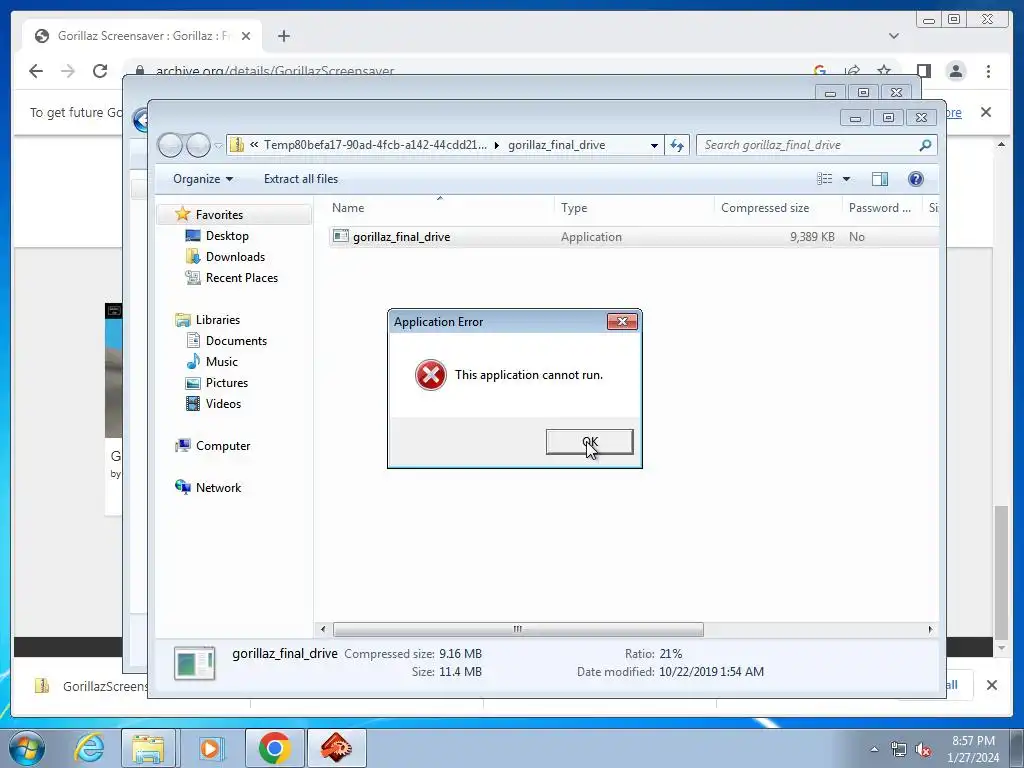Select Computer in navigation pane
1024x768 pixels.
pyautogui.click(x=223, y=445)
